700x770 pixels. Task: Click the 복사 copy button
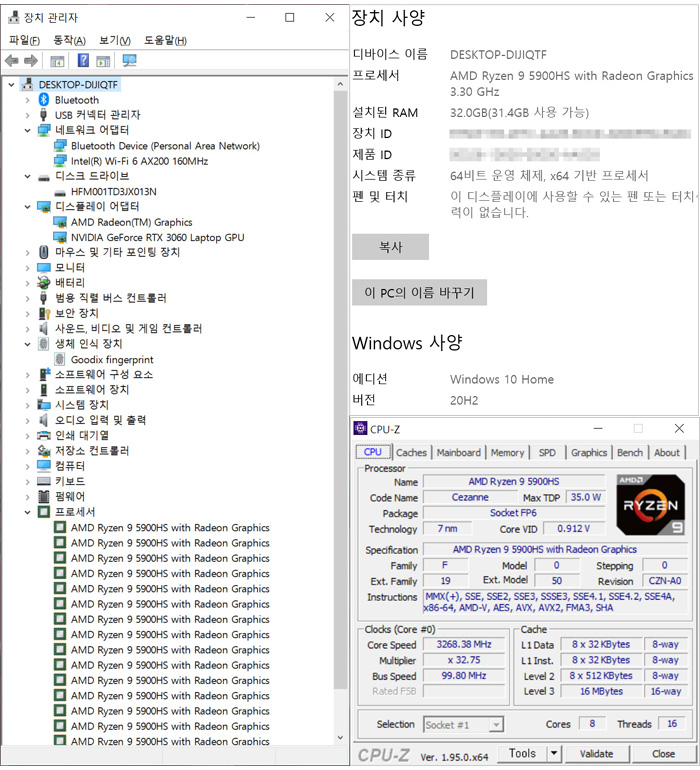click(x=391, y=247)
